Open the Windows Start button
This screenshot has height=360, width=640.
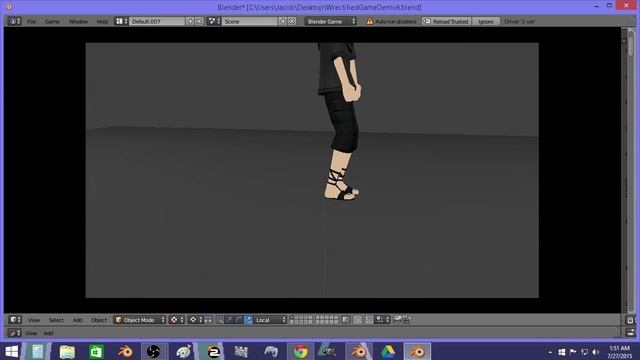click(12, 351)
